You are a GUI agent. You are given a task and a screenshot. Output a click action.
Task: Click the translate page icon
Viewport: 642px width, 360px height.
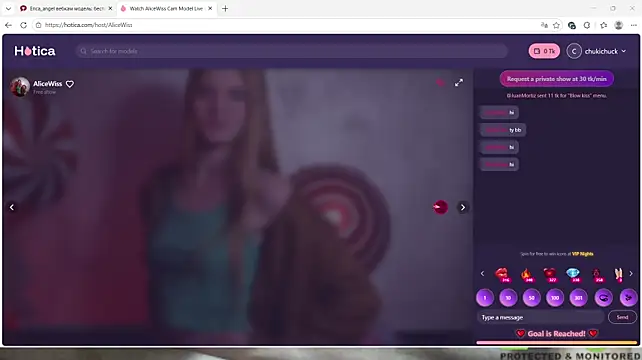pyautogui.click(x=544, y=25)
